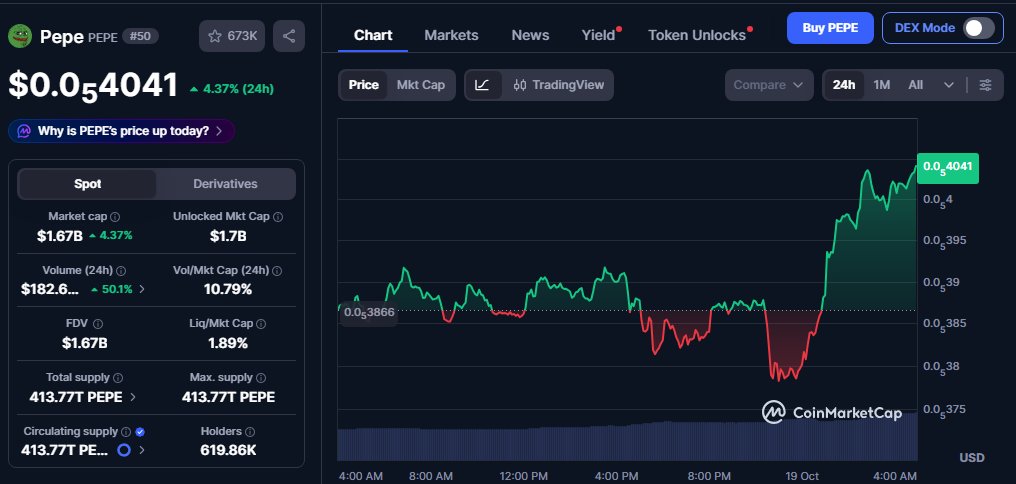Open the share icon button

(289, 36)
